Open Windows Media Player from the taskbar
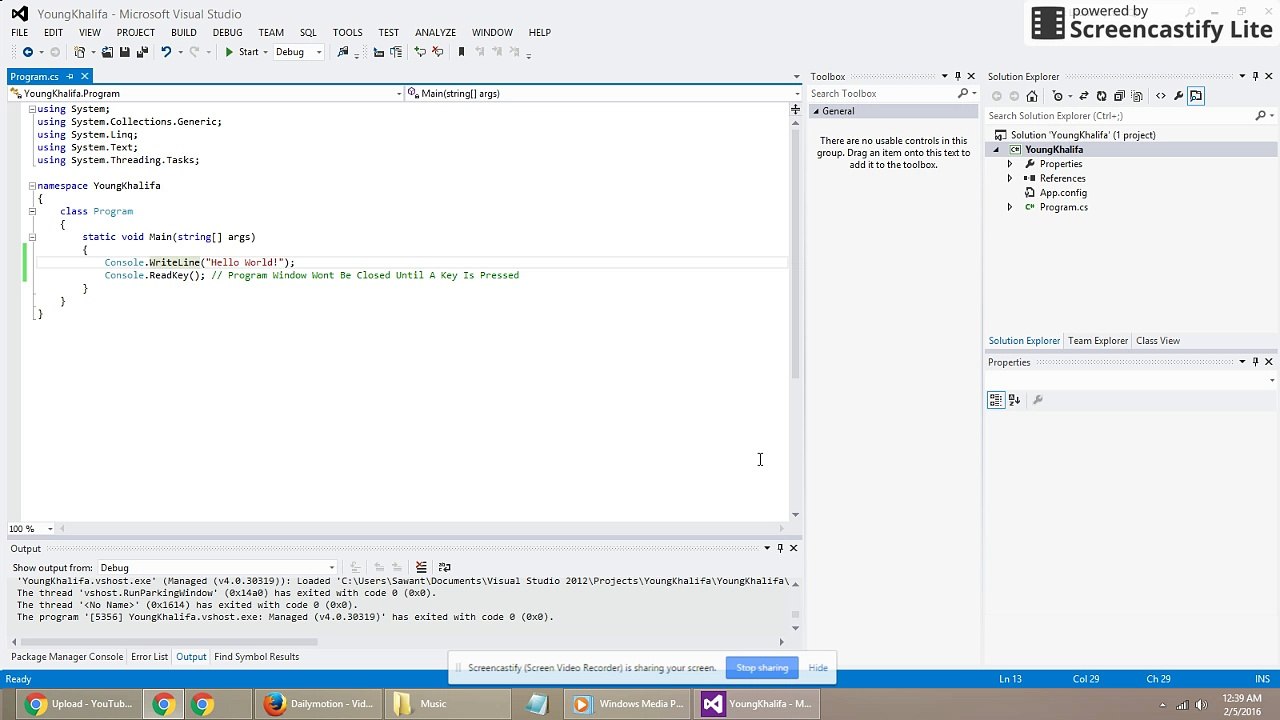1280x720 pixels. click(628, 704)
